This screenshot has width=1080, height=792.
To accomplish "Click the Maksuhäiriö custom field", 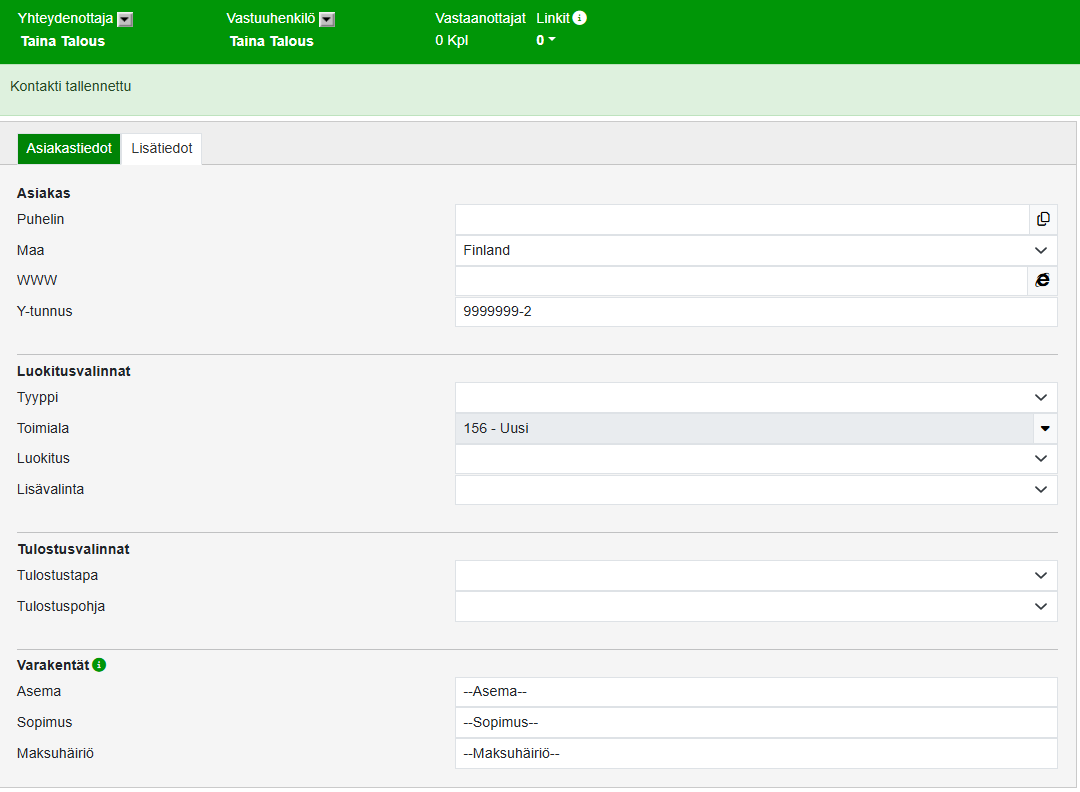I will [755, 753].
